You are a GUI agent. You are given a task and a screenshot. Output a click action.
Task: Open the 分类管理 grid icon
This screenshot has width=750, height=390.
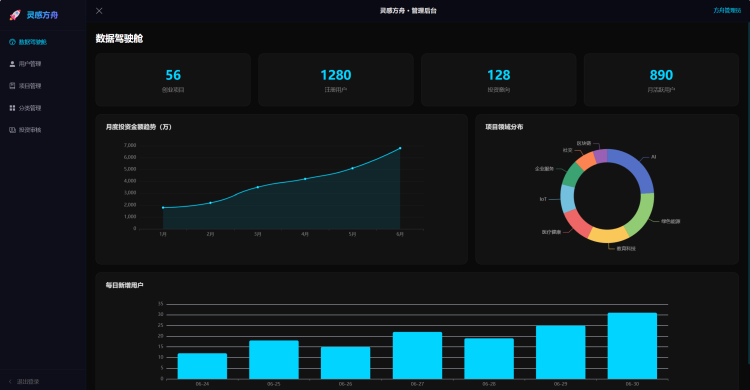tap(12, 108)
